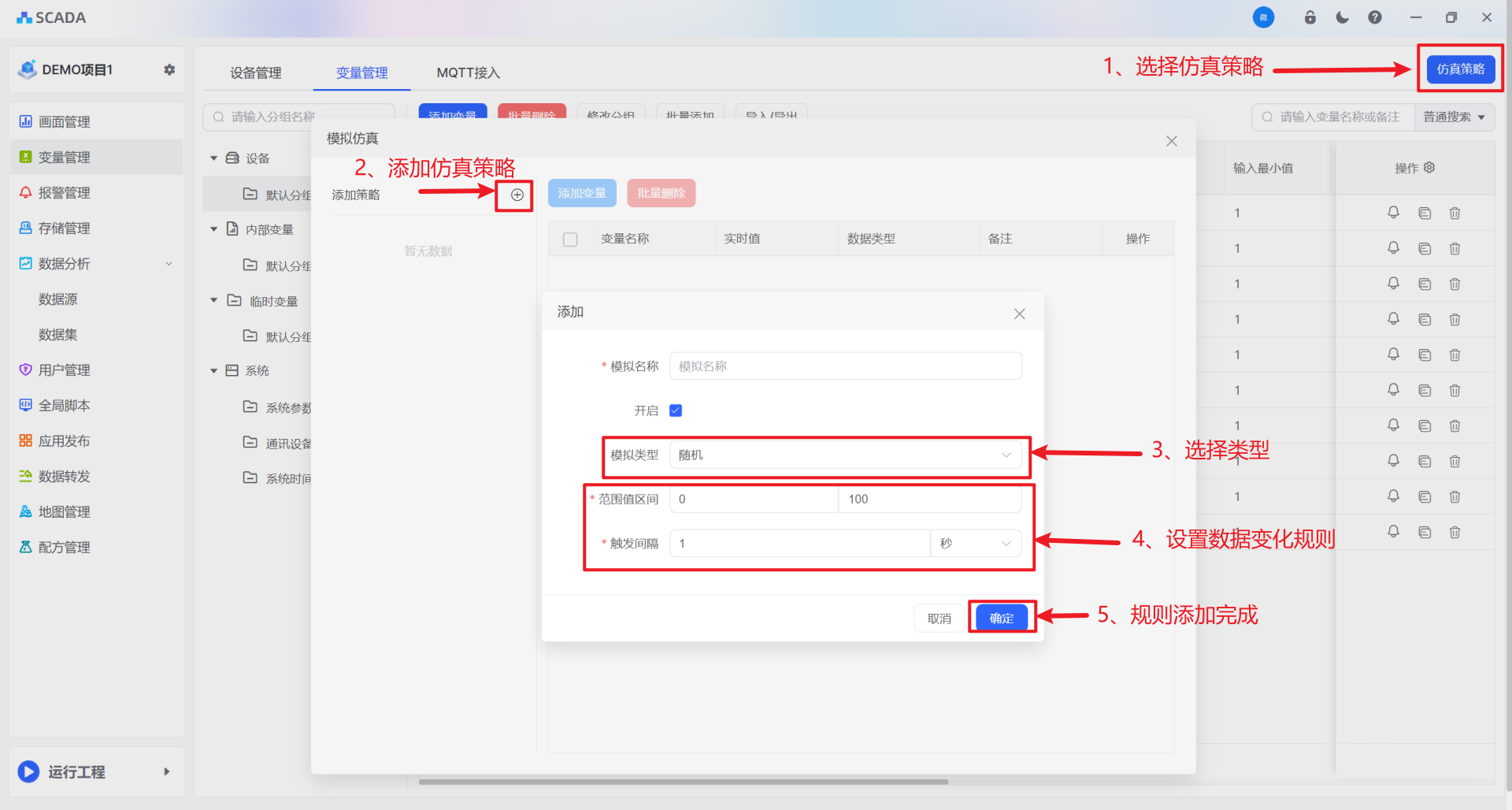Open the 秒 time unit dropdown
Screen dimensions: 1512x810
(975, 544)
